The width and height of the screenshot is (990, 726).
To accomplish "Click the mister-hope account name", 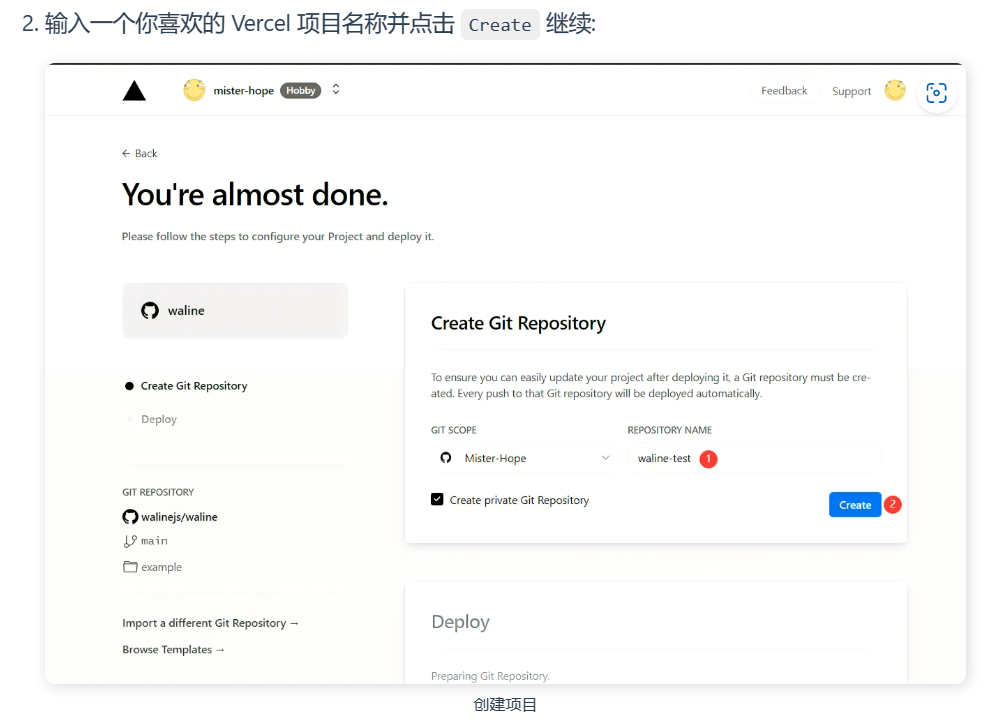I will click(x=243, y=90).
